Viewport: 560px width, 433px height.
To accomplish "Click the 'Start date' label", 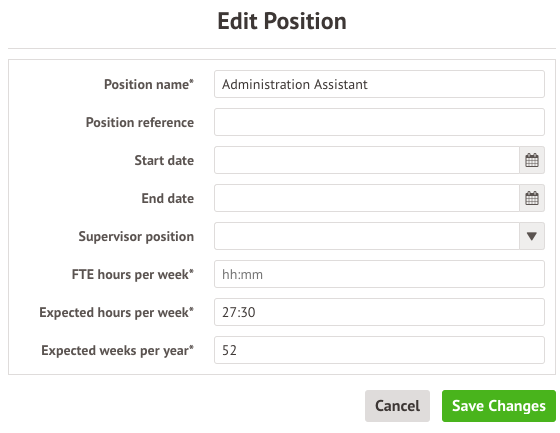I will [164, 160].
